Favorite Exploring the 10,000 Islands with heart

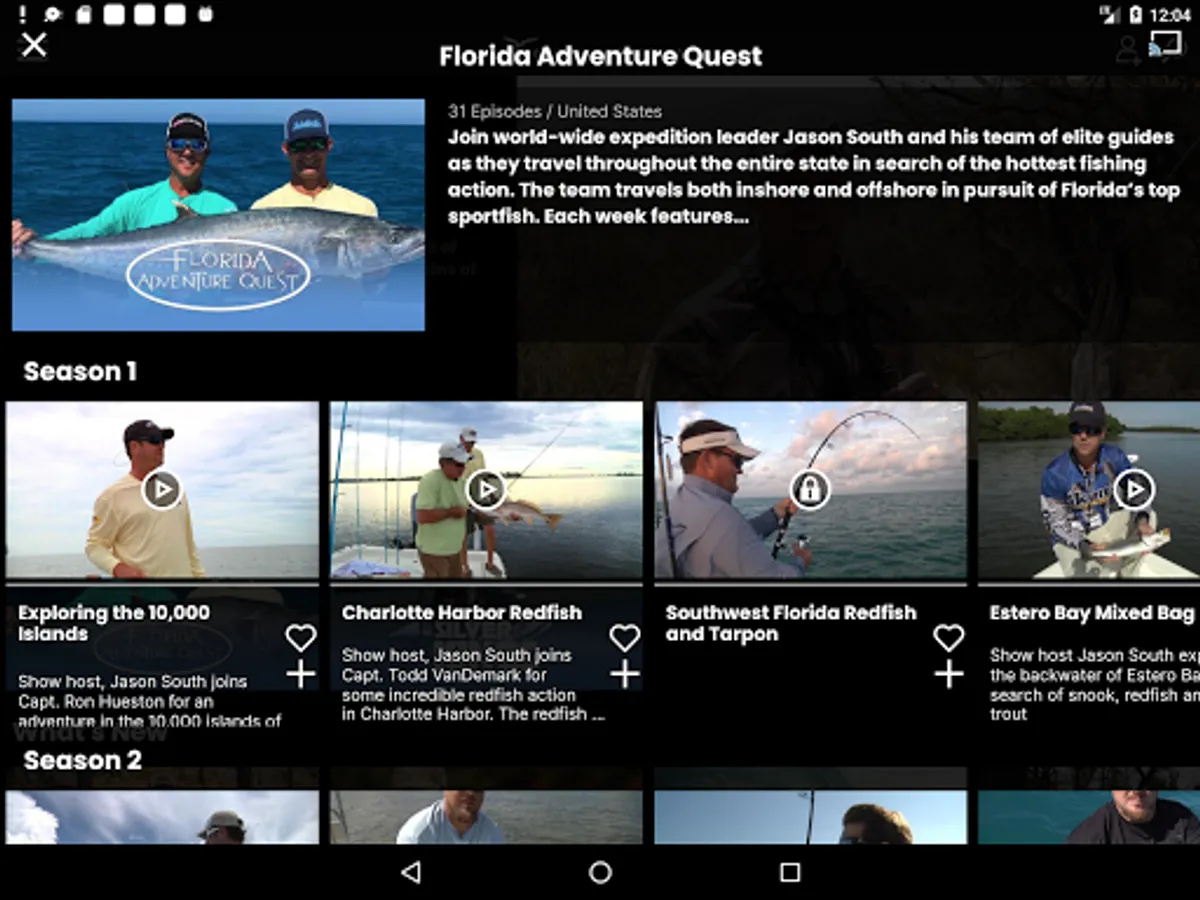[x=301, y=638]
